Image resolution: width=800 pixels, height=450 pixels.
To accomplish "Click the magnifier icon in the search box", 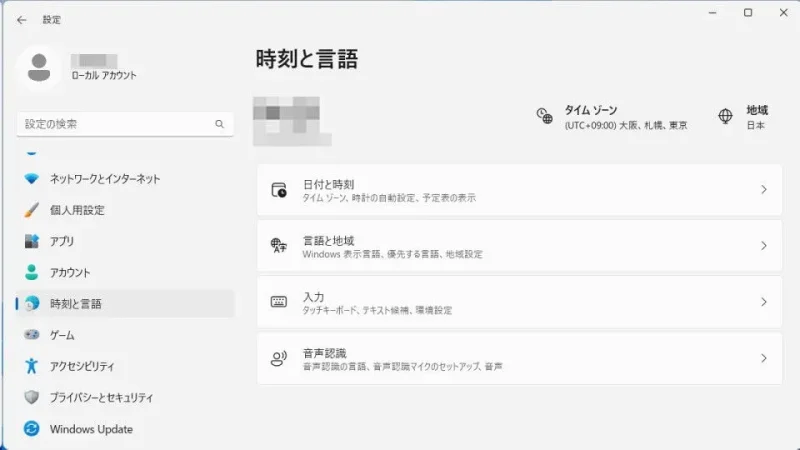I will [x=219, y=124].
